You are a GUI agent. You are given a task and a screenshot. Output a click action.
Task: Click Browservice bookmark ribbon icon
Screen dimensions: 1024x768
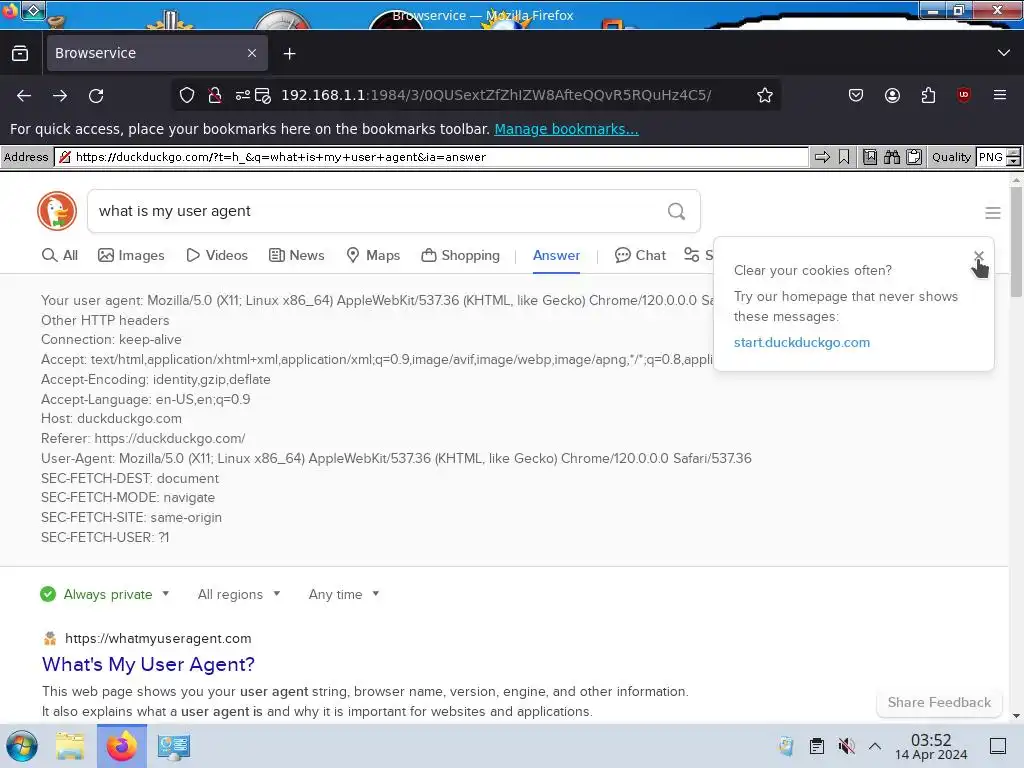point(844,157)
